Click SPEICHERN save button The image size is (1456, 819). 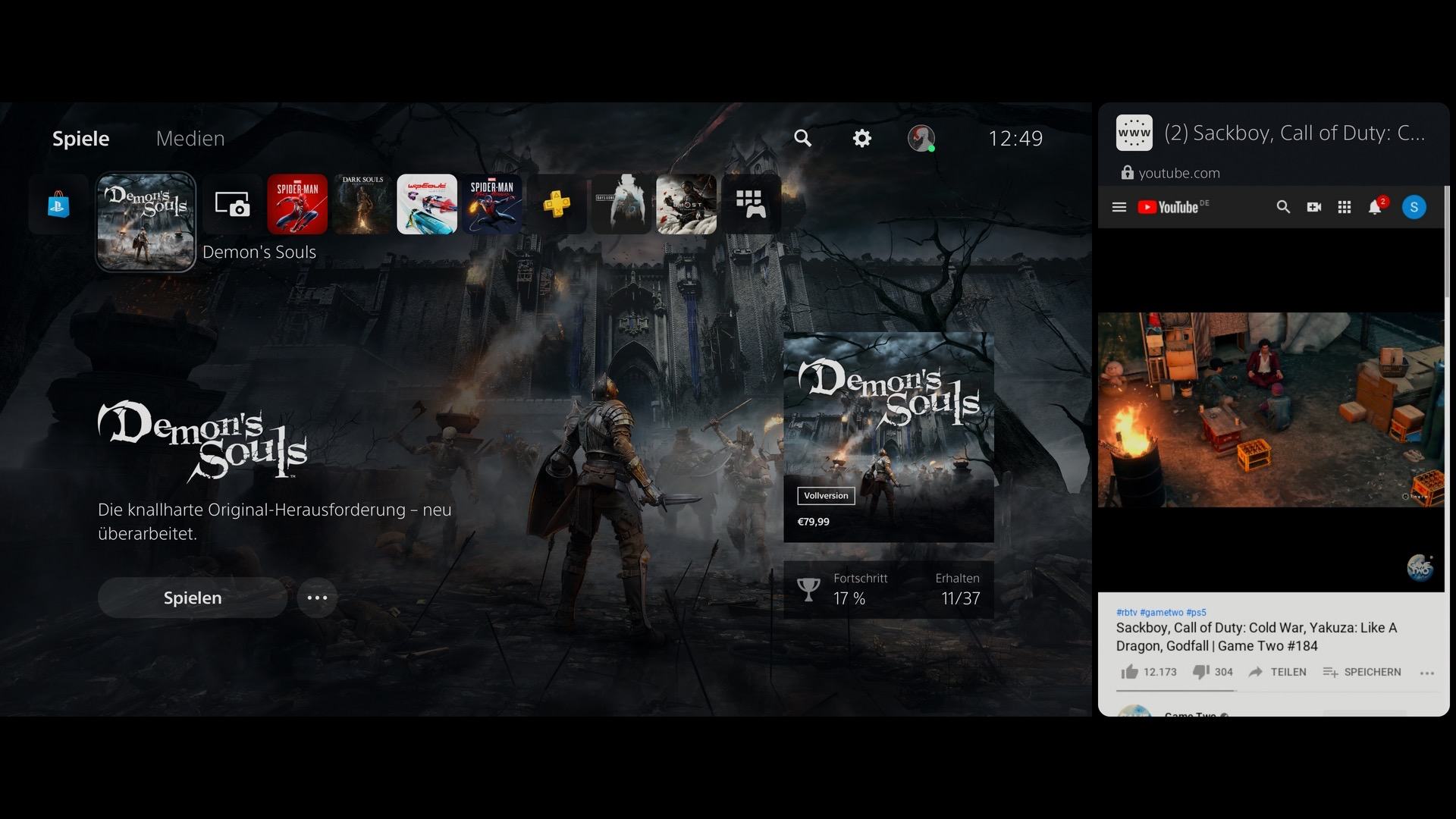pyautogui.click(x=1362, y=672)
